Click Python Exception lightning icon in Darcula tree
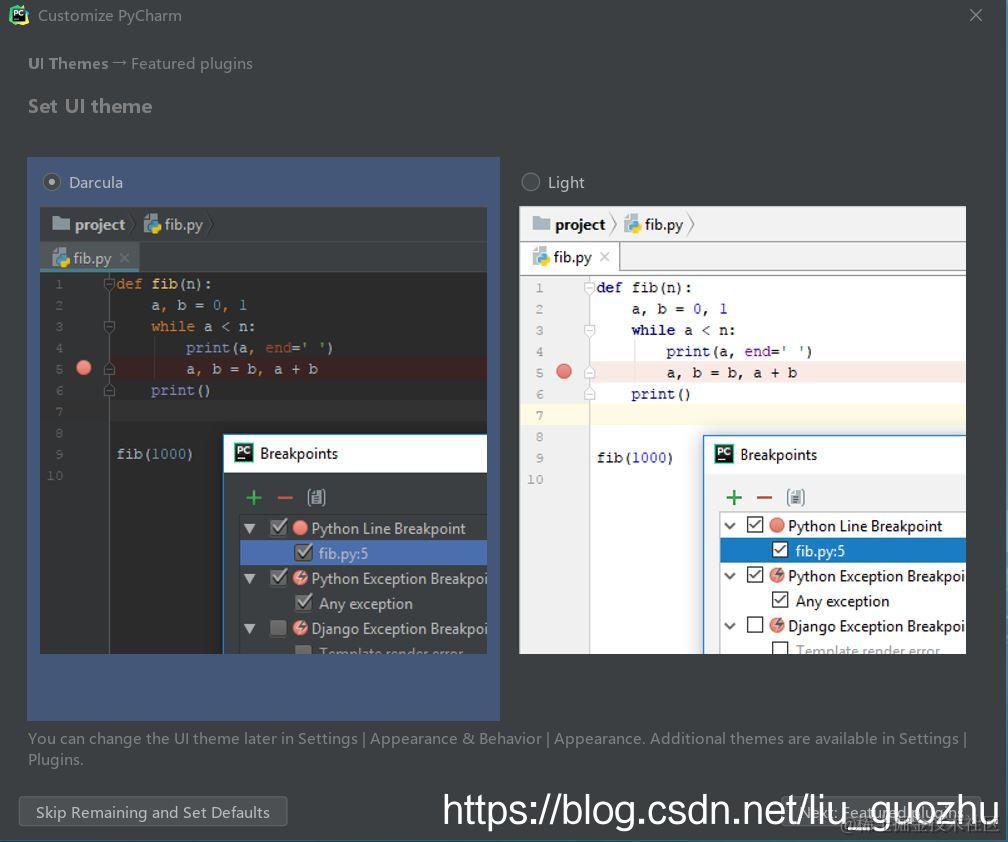The width and height of the screenshot is (1008, 842). 300,577
